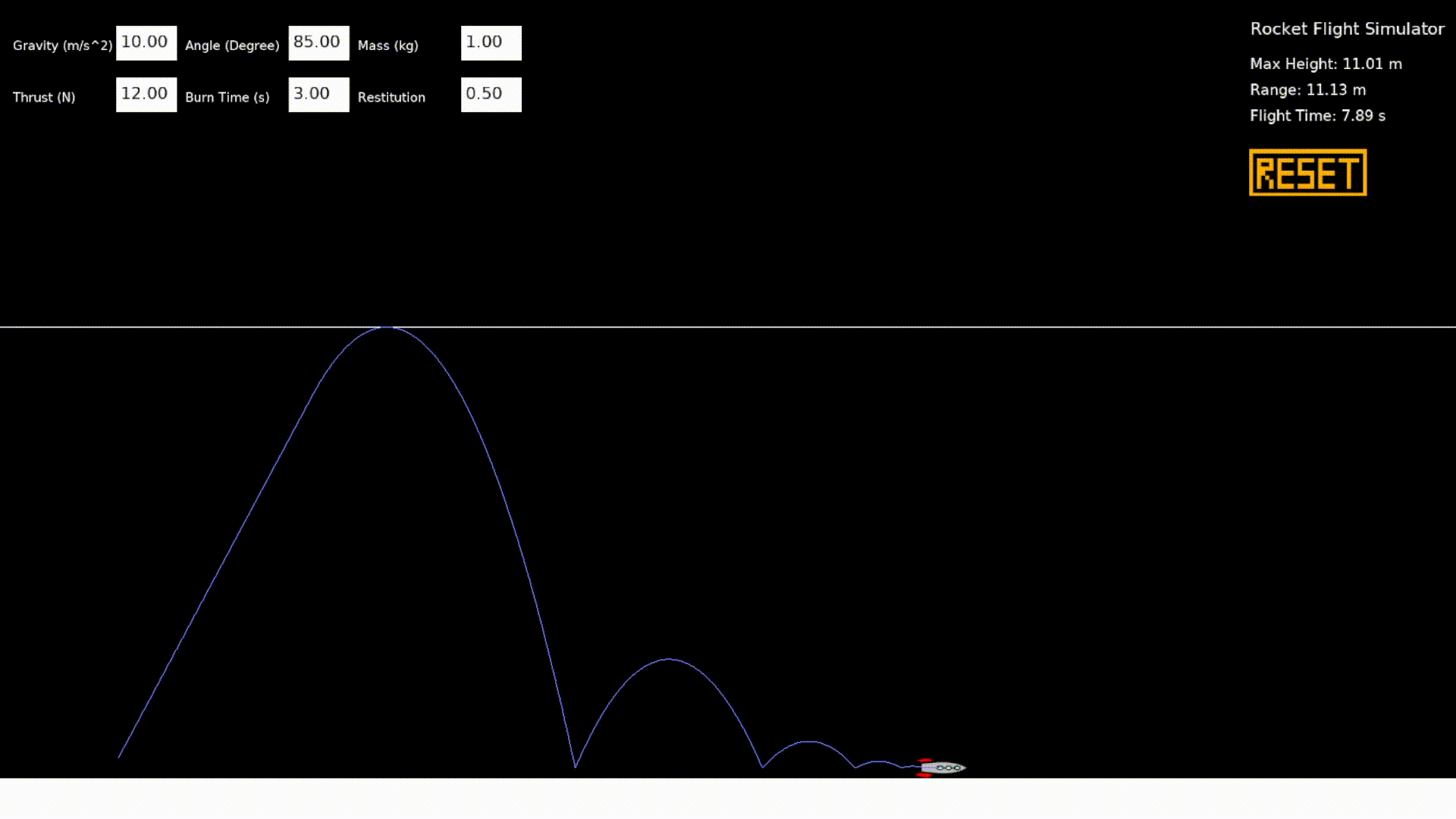Screen dimensions: 1456x819
Task: Click the Mass input box
Action: point(491,43)
